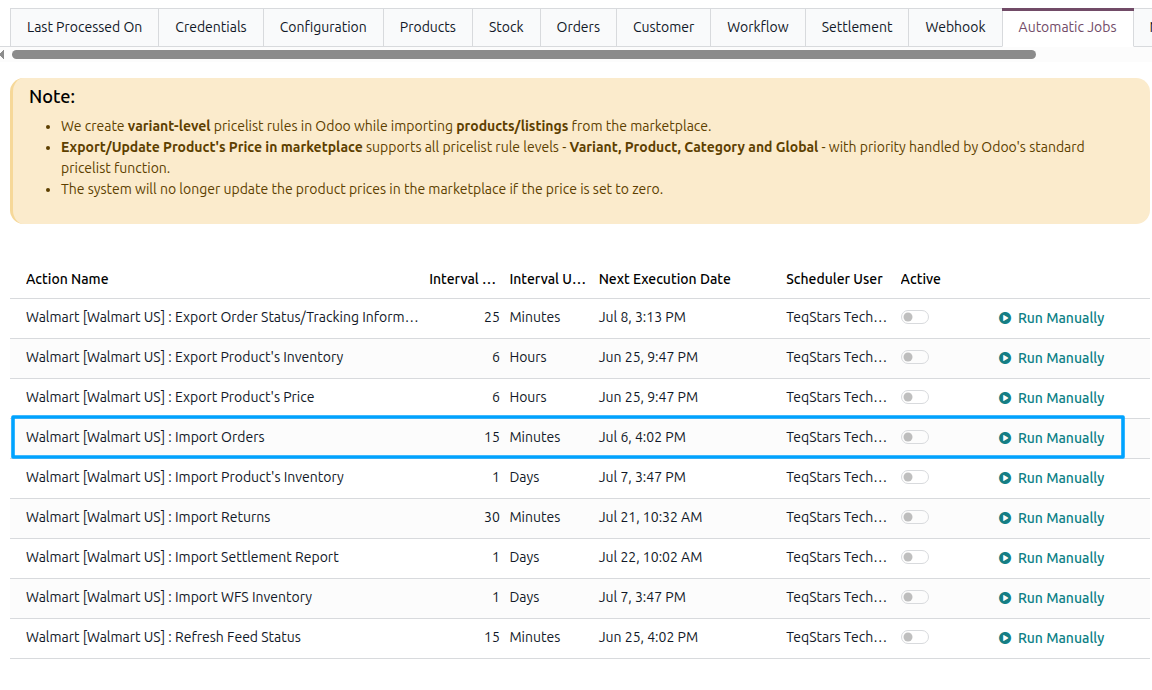Run Manually the Import Product's Inventory job
The height and width of the screenshot is (690, 1152).
[1051, 478]
